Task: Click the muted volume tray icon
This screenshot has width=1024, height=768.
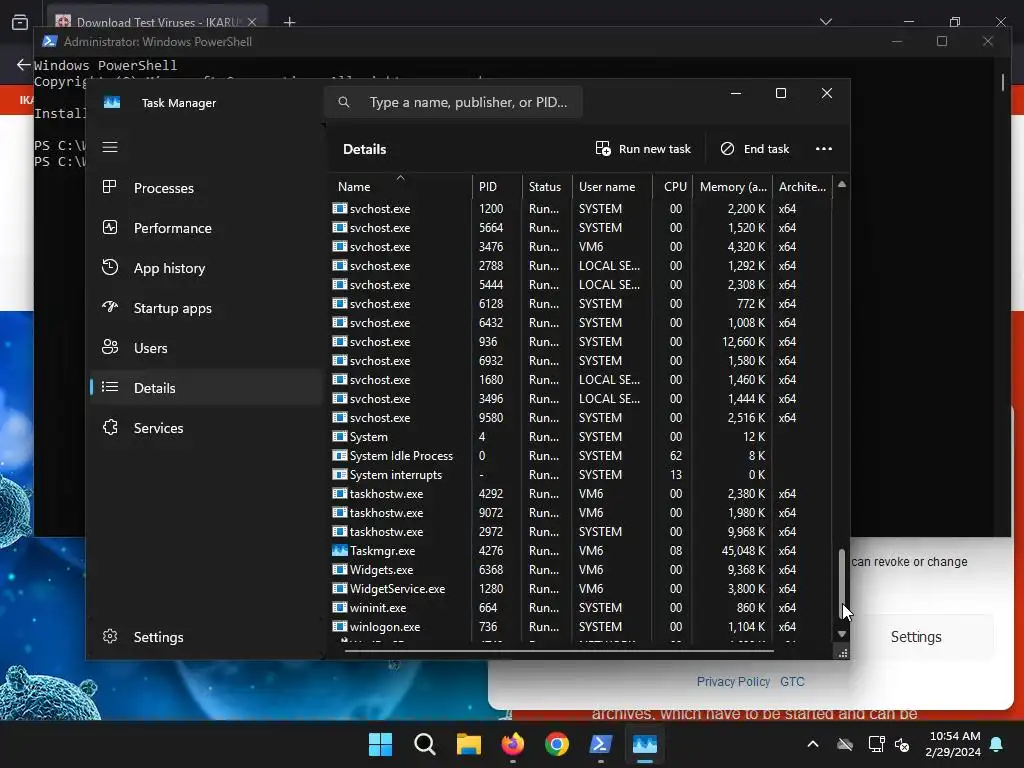Action: coord(902,744)
